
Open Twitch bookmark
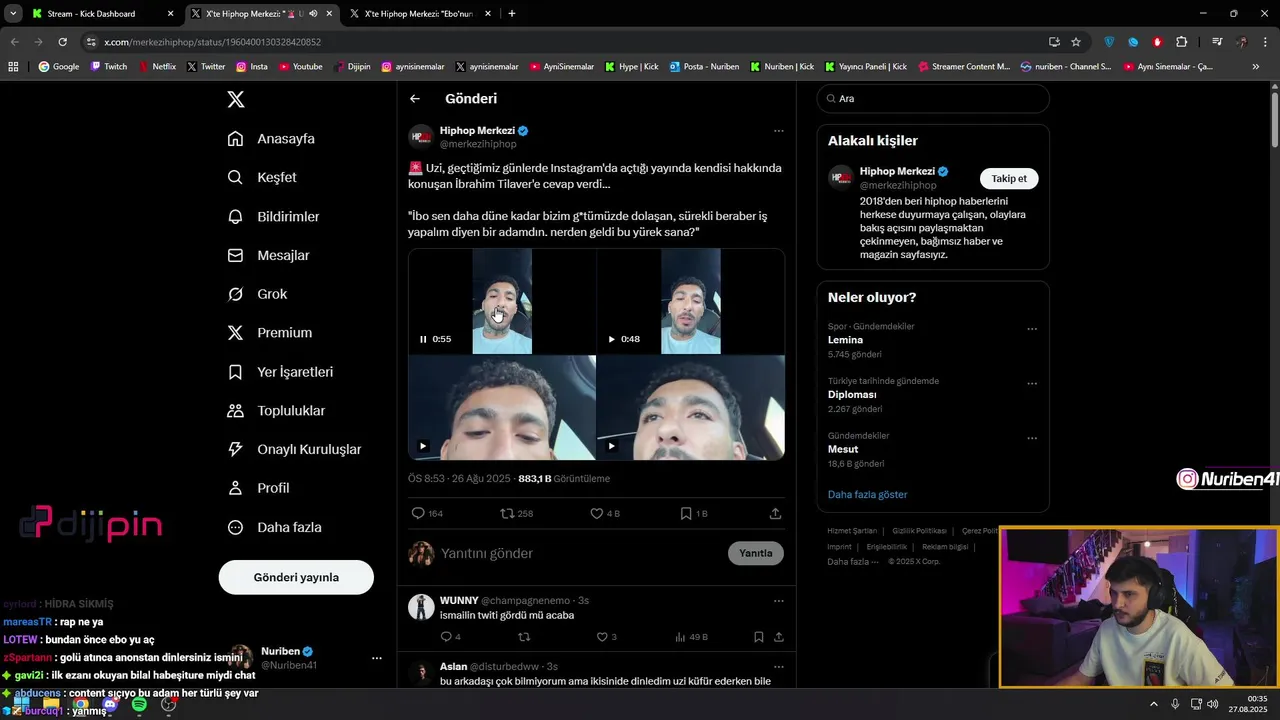109,67
